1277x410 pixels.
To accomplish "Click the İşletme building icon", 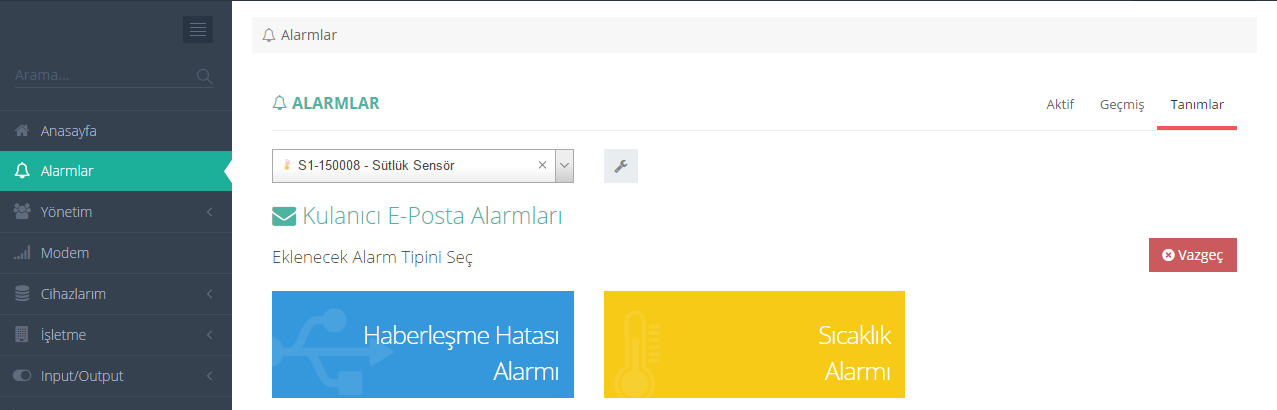I will (x=21, y=335).
